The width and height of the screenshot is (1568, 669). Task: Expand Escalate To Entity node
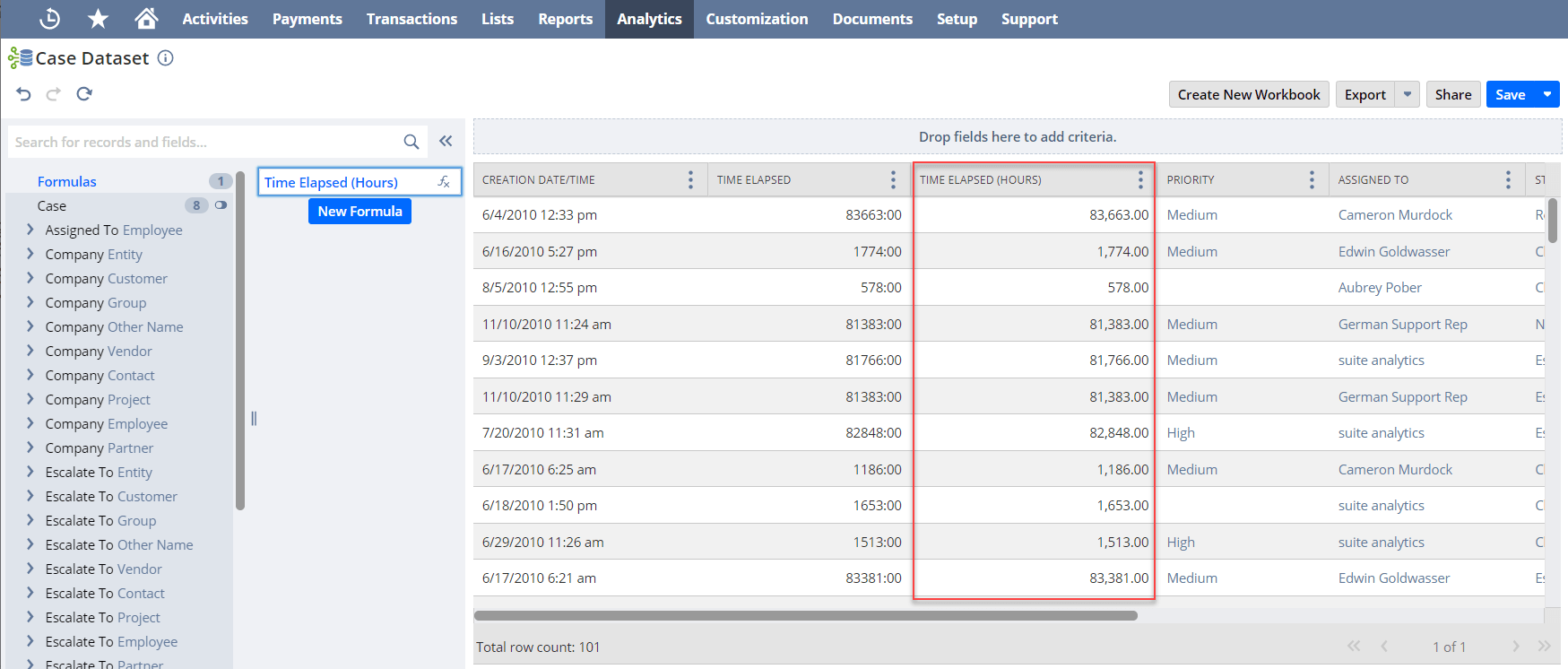30,472
